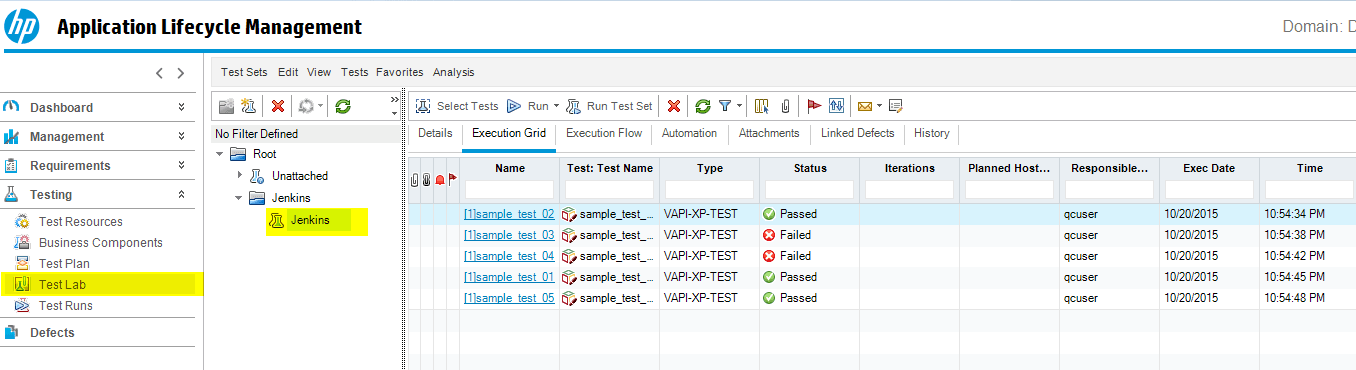1356x370 pixels.
Task: Expand the Unattached tree node
Action: 239,175
